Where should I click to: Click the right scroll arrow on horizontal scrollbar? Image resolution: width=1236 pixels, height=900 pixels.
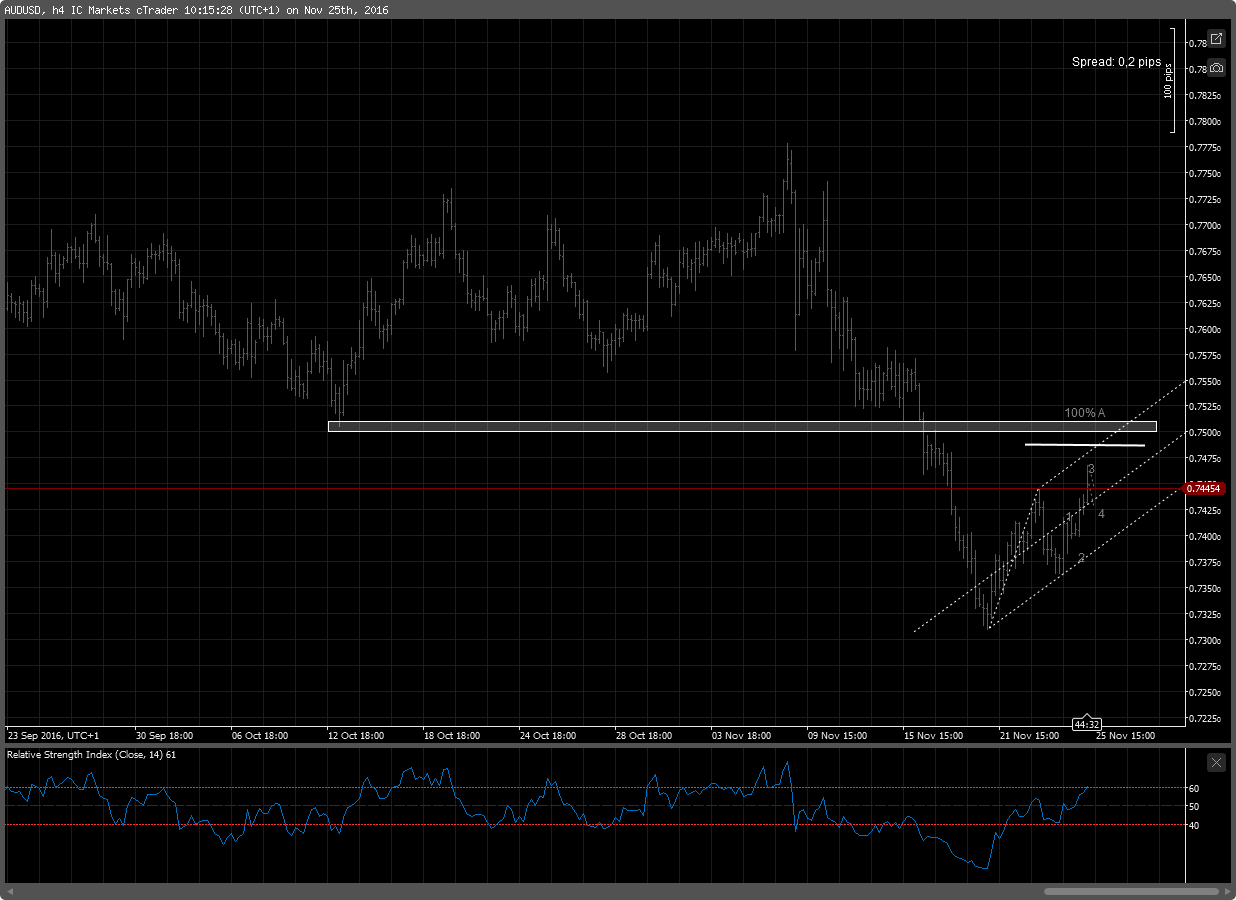(x=1225, y=891)
